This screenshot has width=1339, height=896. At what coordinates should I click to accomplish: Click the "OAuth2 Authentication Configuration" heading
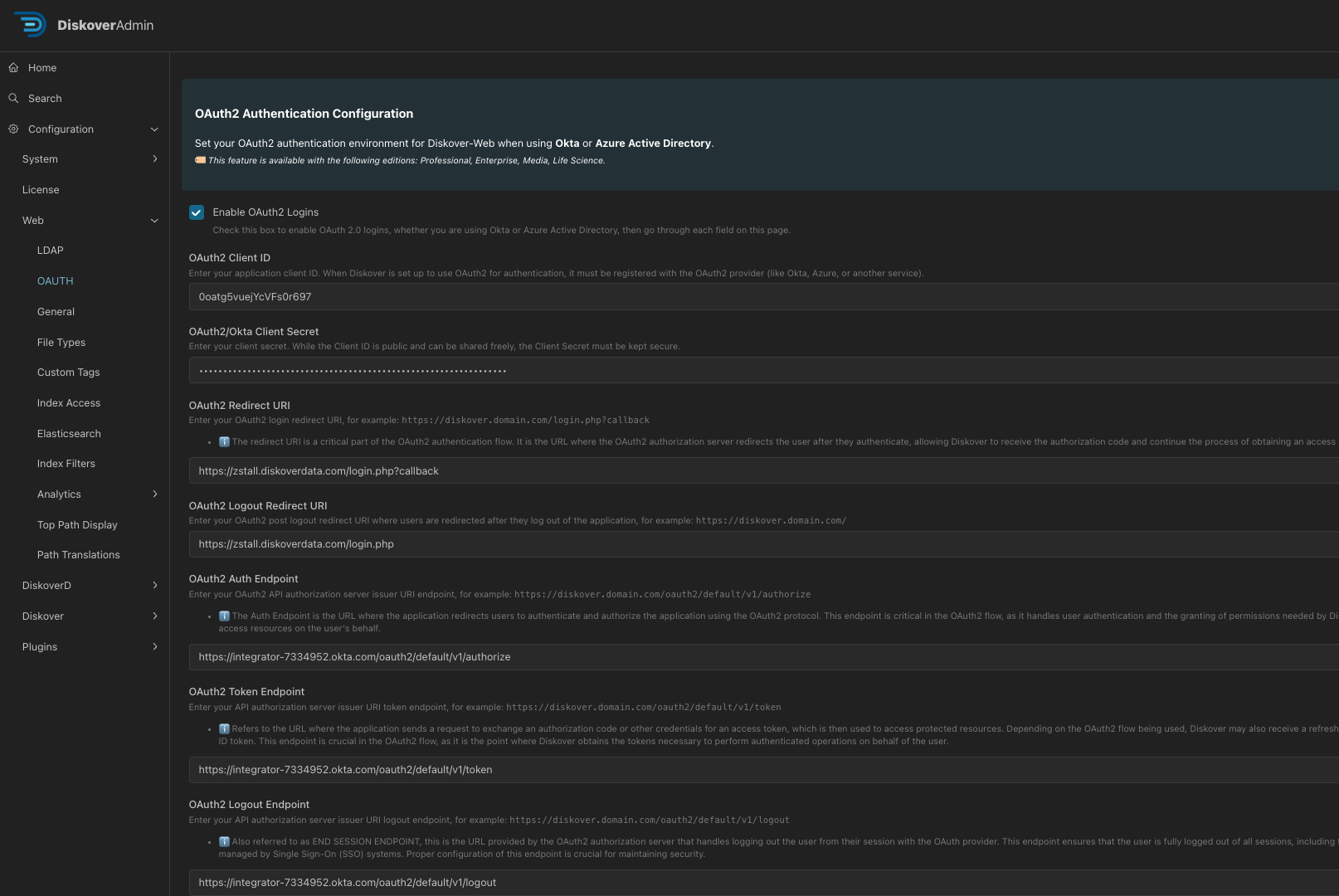tap(304, 114)
